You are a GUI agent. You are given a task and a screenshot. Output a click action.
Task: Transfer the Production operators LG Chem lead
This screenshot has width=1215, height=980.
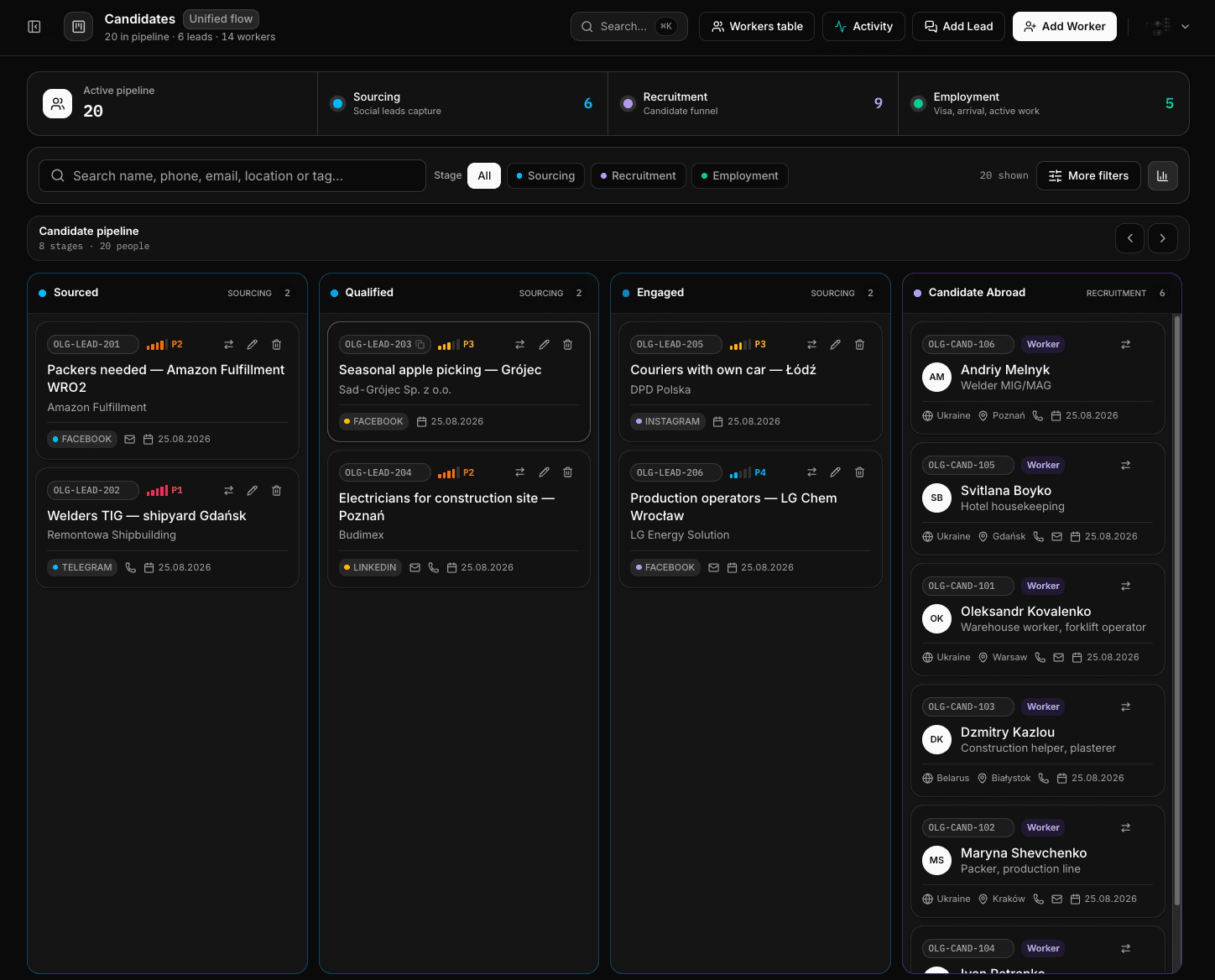[x=811, y=472]
